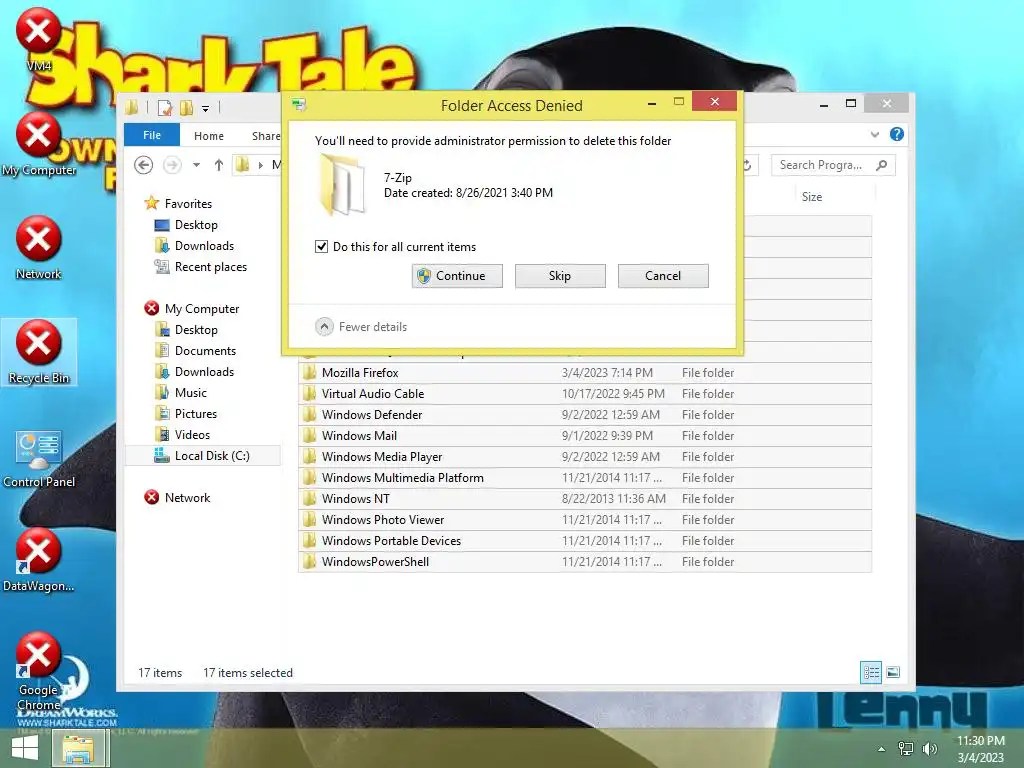
Task: Open Explorer Help question mark icon
Action: [x=897, y=134]
